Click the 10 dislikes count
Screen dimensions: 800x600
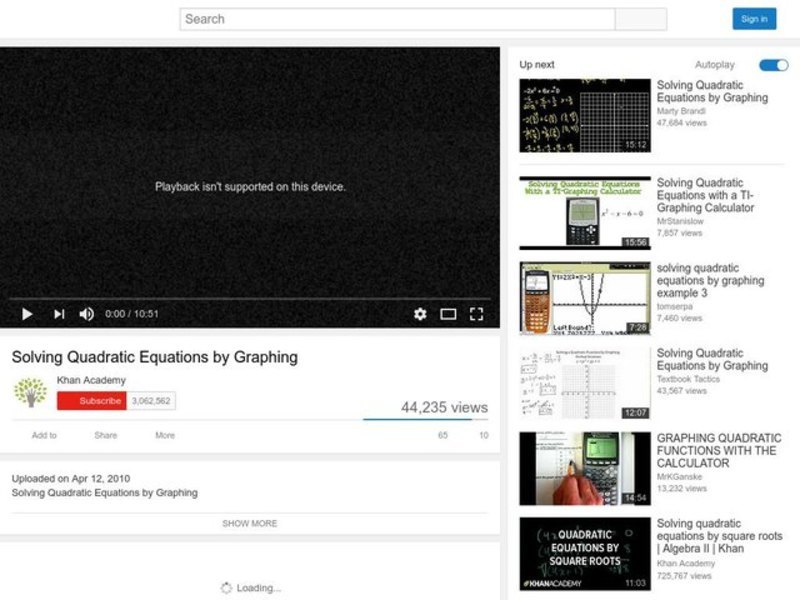(483, 435)
